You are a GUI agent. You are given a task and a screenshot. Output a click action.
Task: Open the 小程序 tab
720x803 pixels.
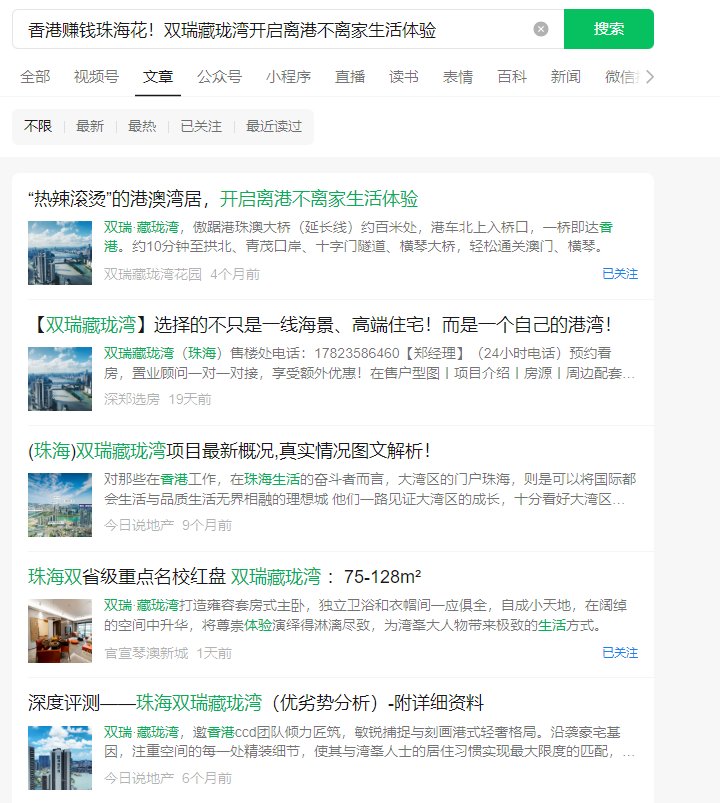[288, 77]
